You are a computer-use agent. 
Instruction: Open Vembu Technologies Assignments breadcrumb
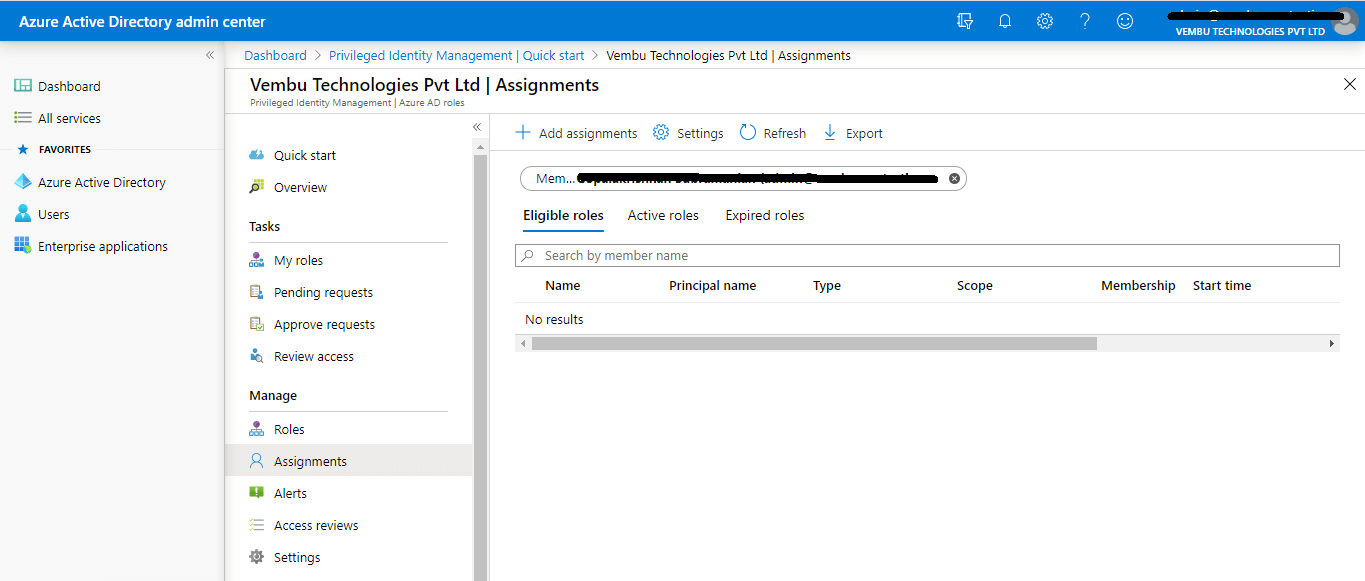coord(729,56)
